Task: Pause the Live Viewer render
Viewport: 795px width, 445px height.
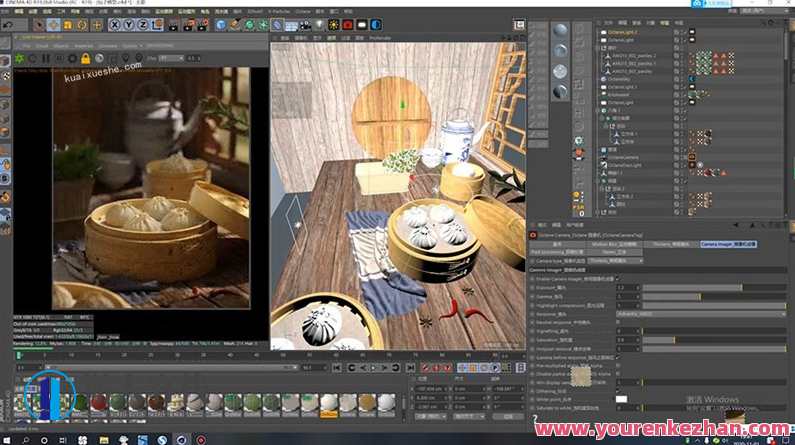Action: point(46,58)
